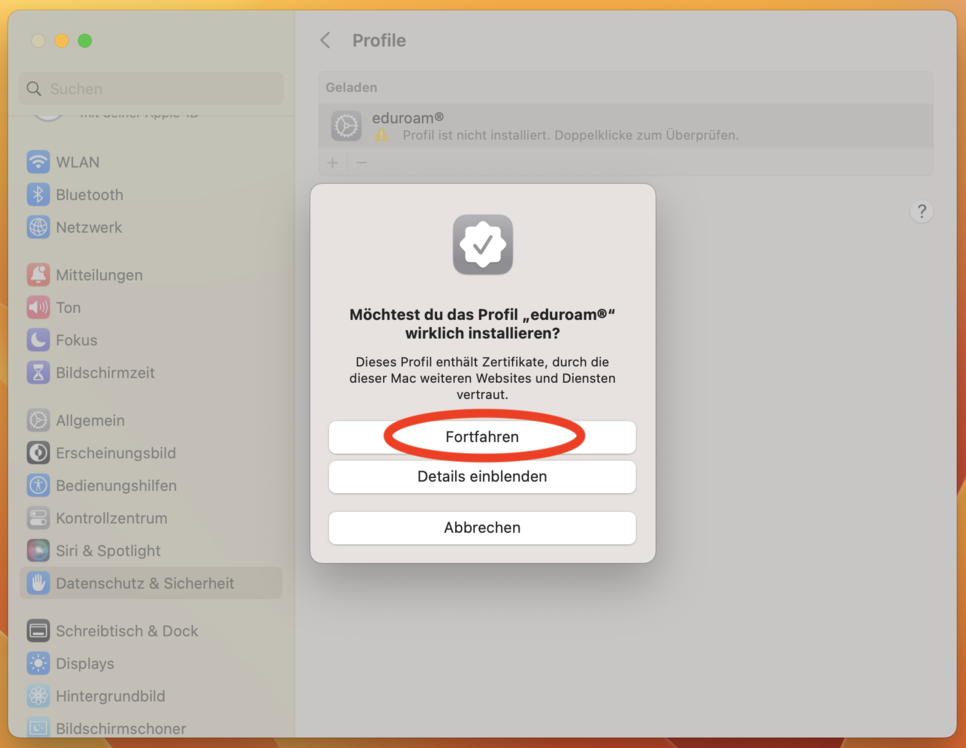Open the Fokus moon icon
The image size is (966, 748).
point(38,340)
